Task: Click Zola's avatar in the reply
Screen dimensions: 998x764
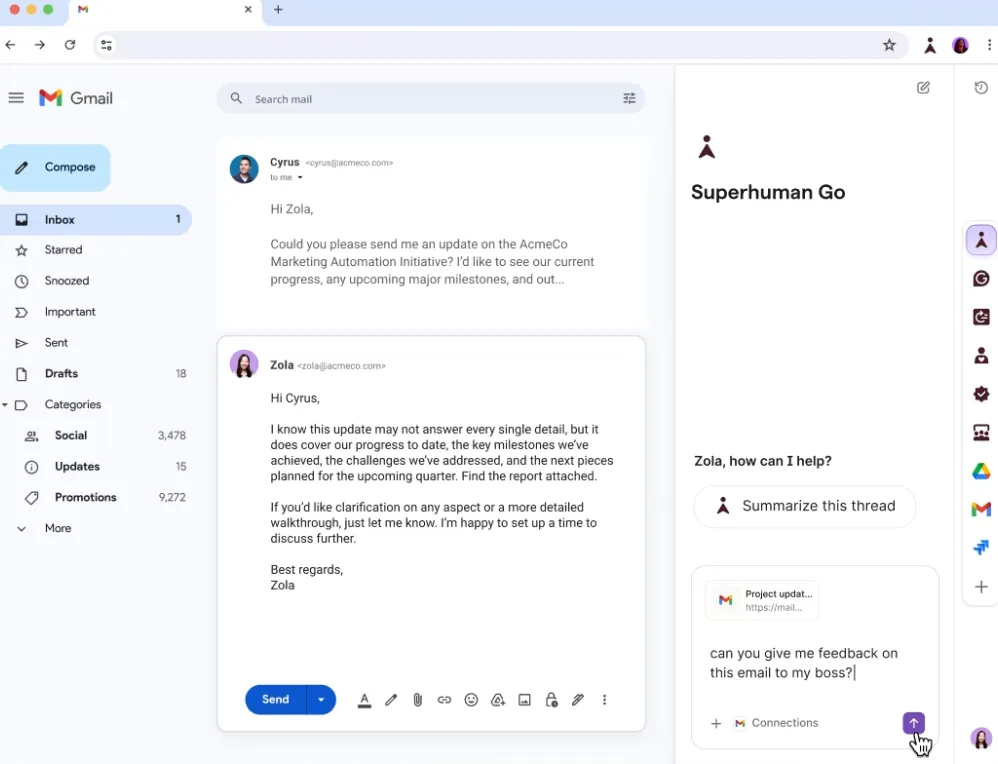Action: [244, 364]
